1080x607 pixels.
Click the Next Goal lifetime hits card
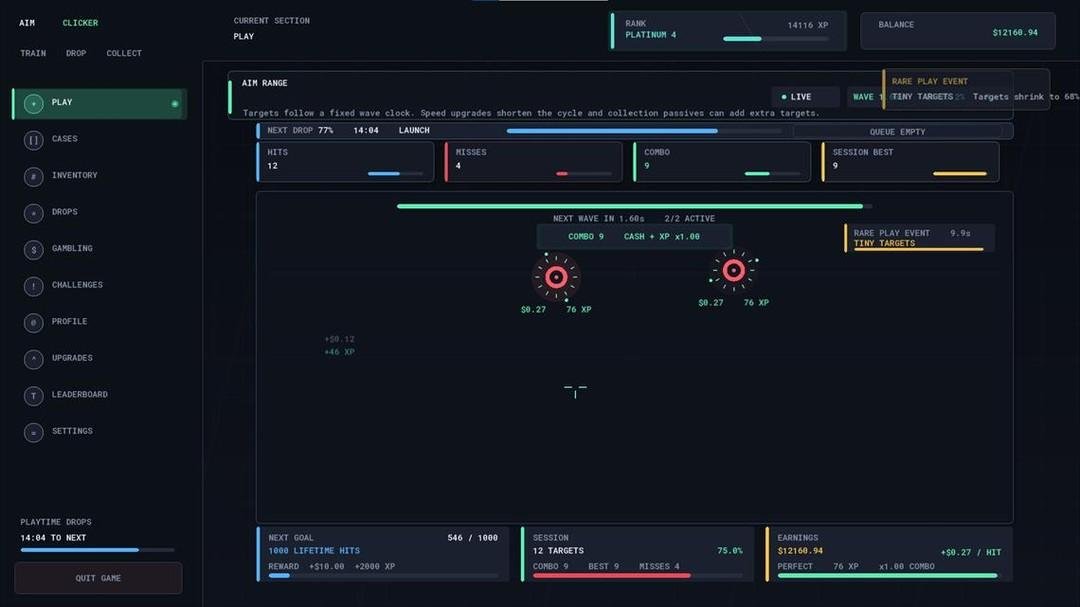coord(383,554)
